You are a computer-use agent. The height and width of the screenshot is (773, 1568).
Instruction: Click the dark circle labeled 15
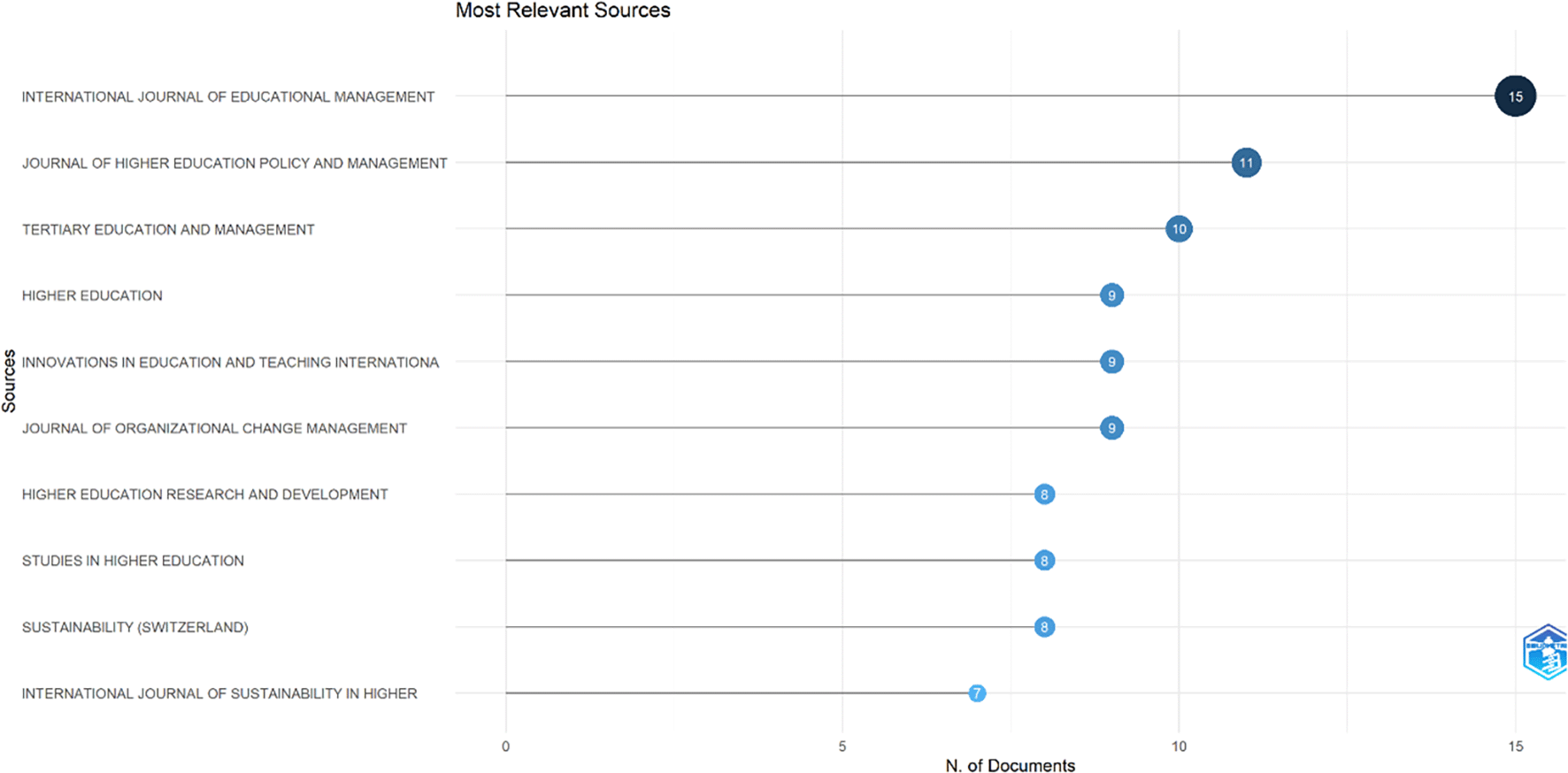pyautogui.click(x=1515, y=96)
